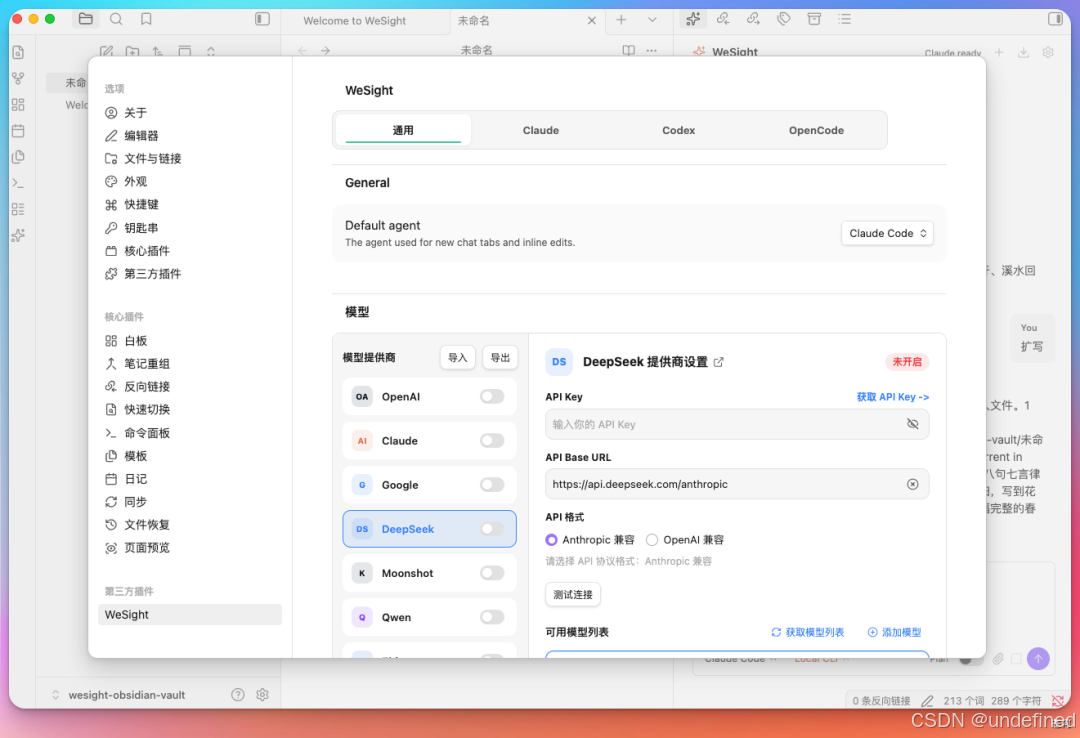
Task: Select OpenAI 兼容 radio button
Action: 652,540
